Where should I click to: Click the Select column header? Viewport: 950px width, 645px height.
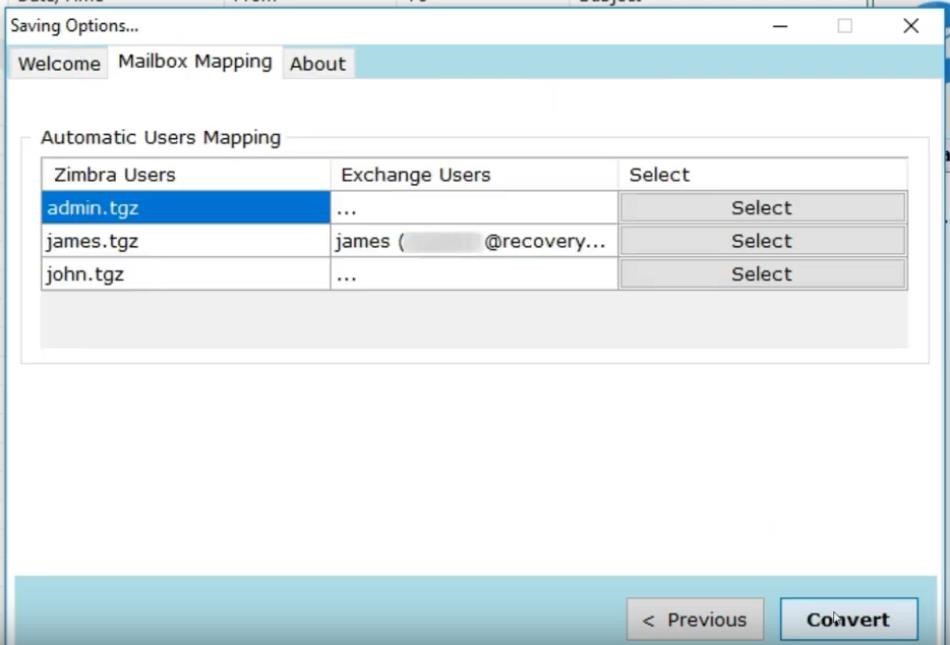pos(763,174)
